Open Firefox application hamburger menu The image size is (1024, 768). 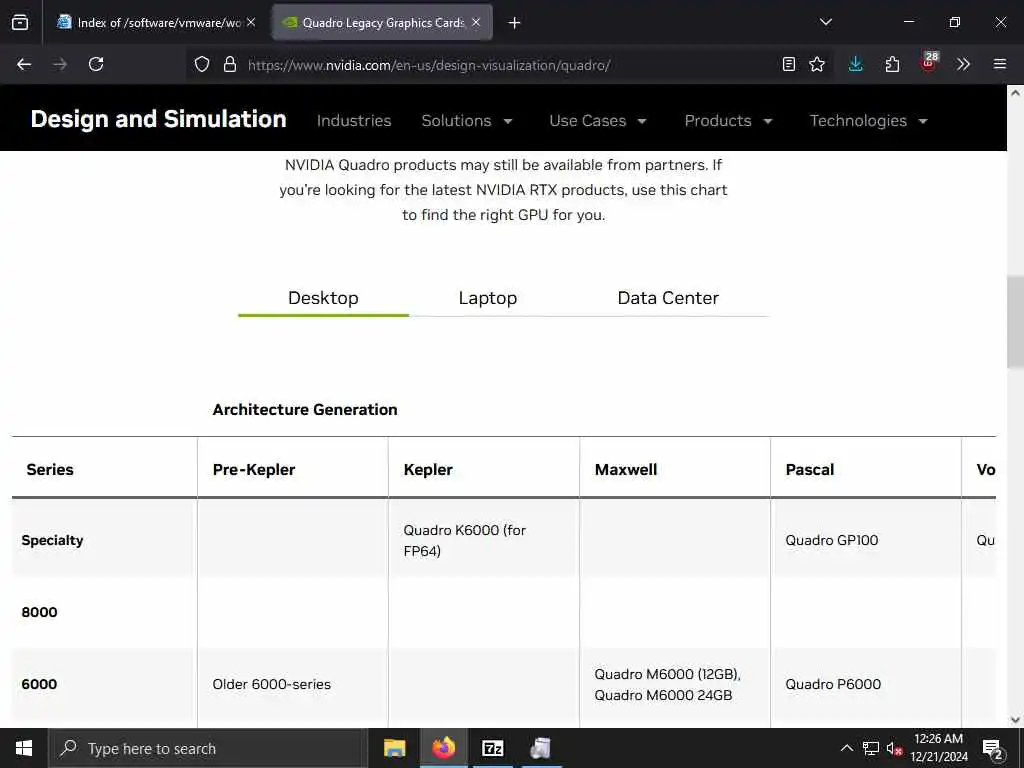coord(1000,64)
